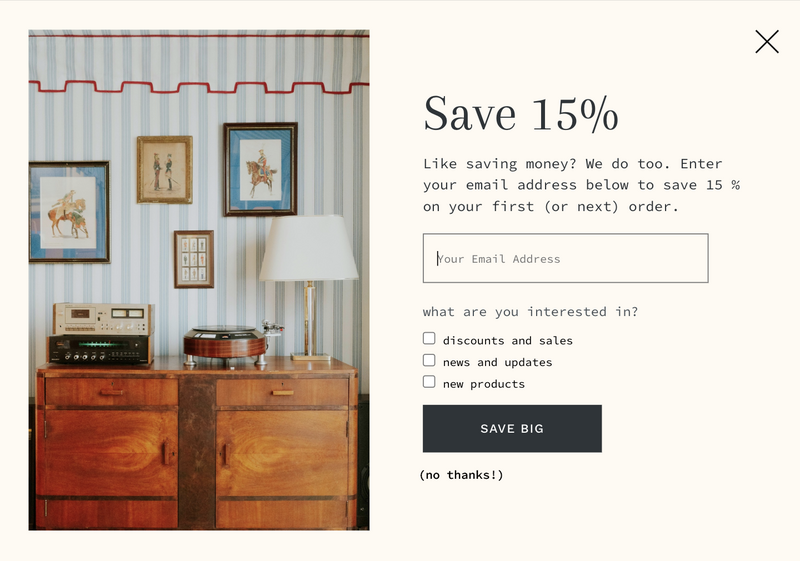Viewport: 800px width, 561px height.
Task: Click the cabinet's right drawer handle
Action: (x=283, y=393)
